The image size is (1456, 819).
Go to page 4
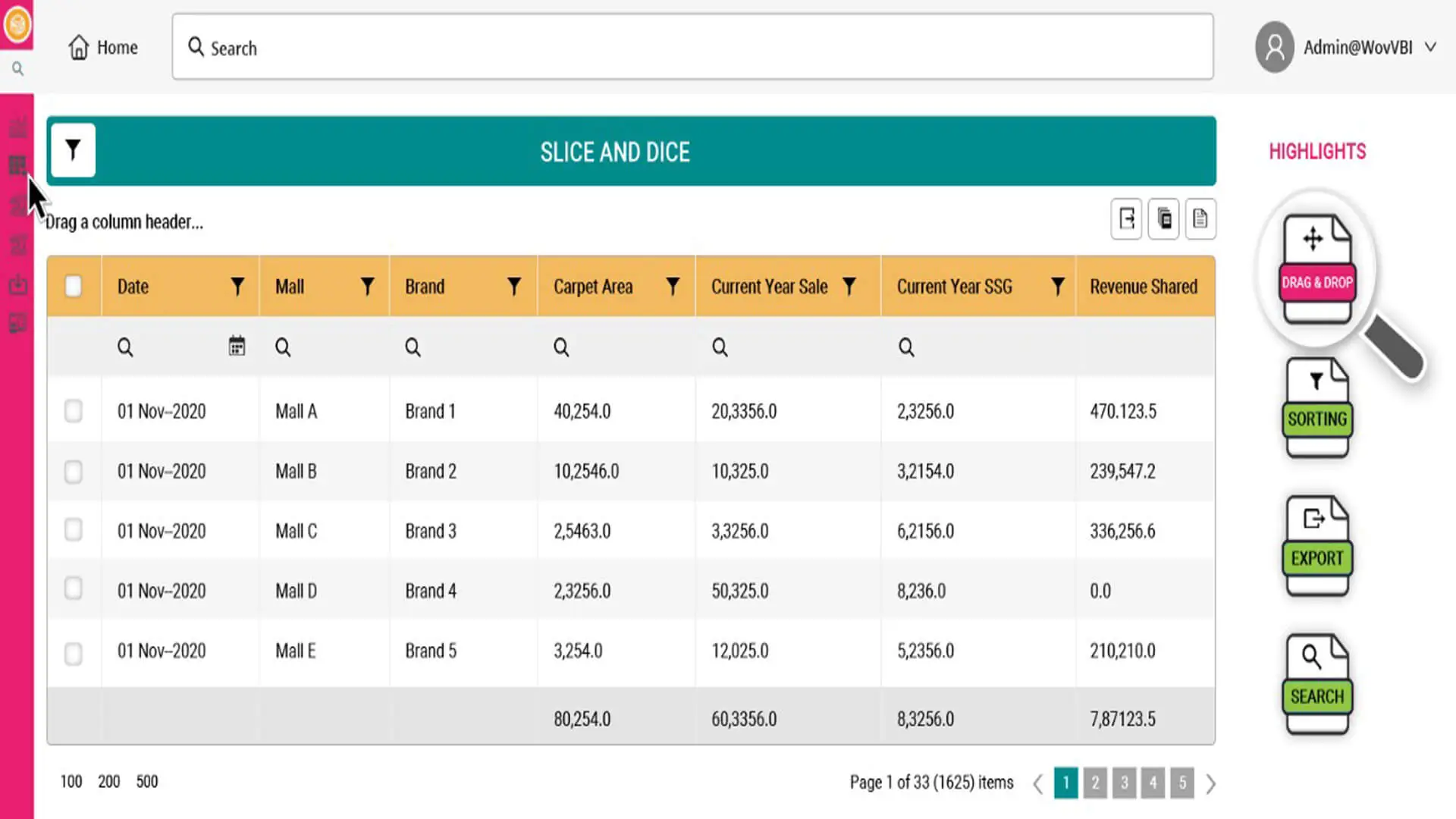(1153, 783)
